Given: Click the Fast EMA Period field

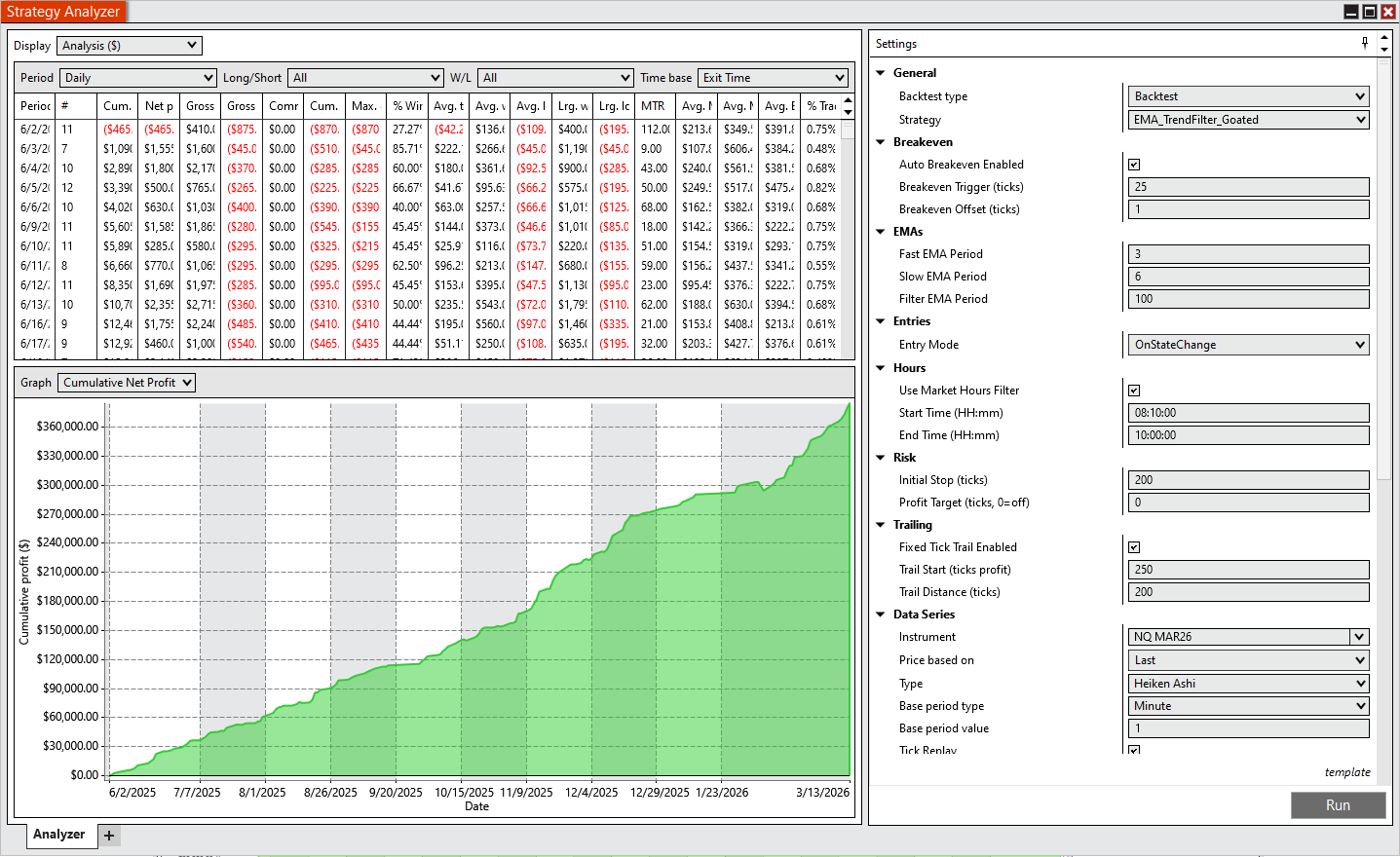Looking at the screenshot, I should tap(1248, 254).
